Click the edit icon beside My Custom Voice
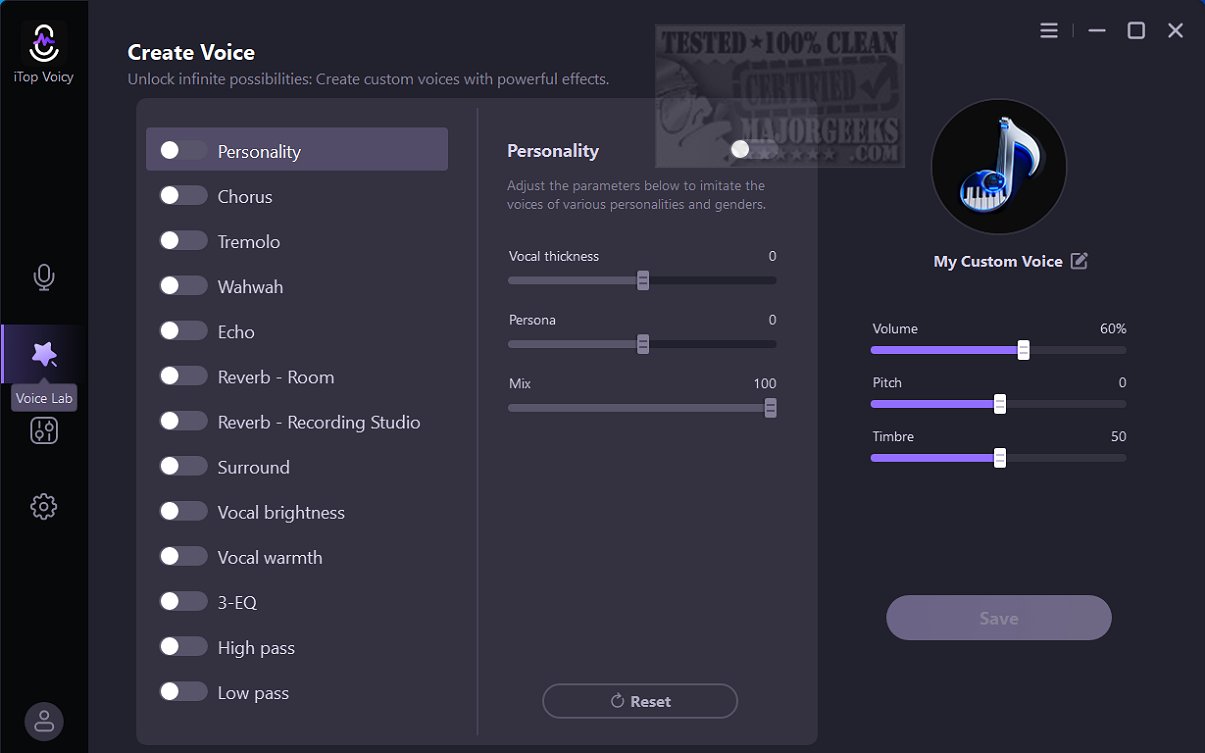Screen dimensions: 1205x753 pyautogui.click(x=1079, y=261)
